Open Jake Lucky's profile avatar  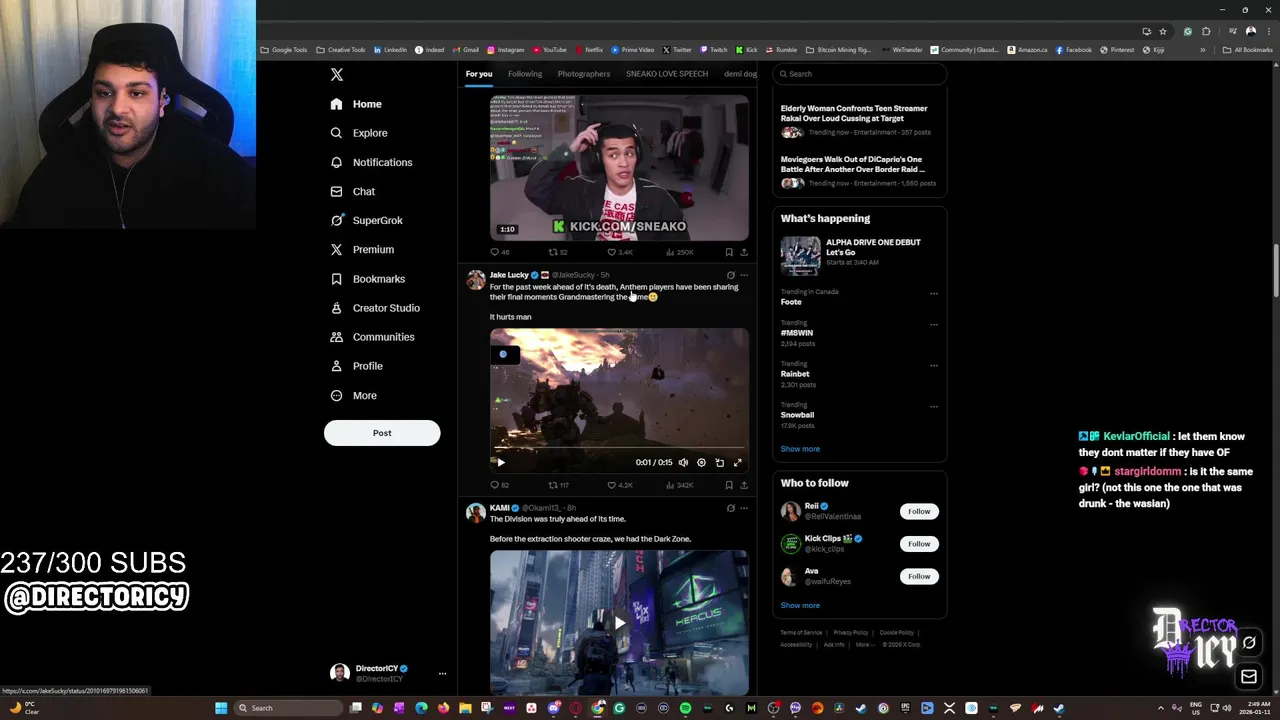476,280
